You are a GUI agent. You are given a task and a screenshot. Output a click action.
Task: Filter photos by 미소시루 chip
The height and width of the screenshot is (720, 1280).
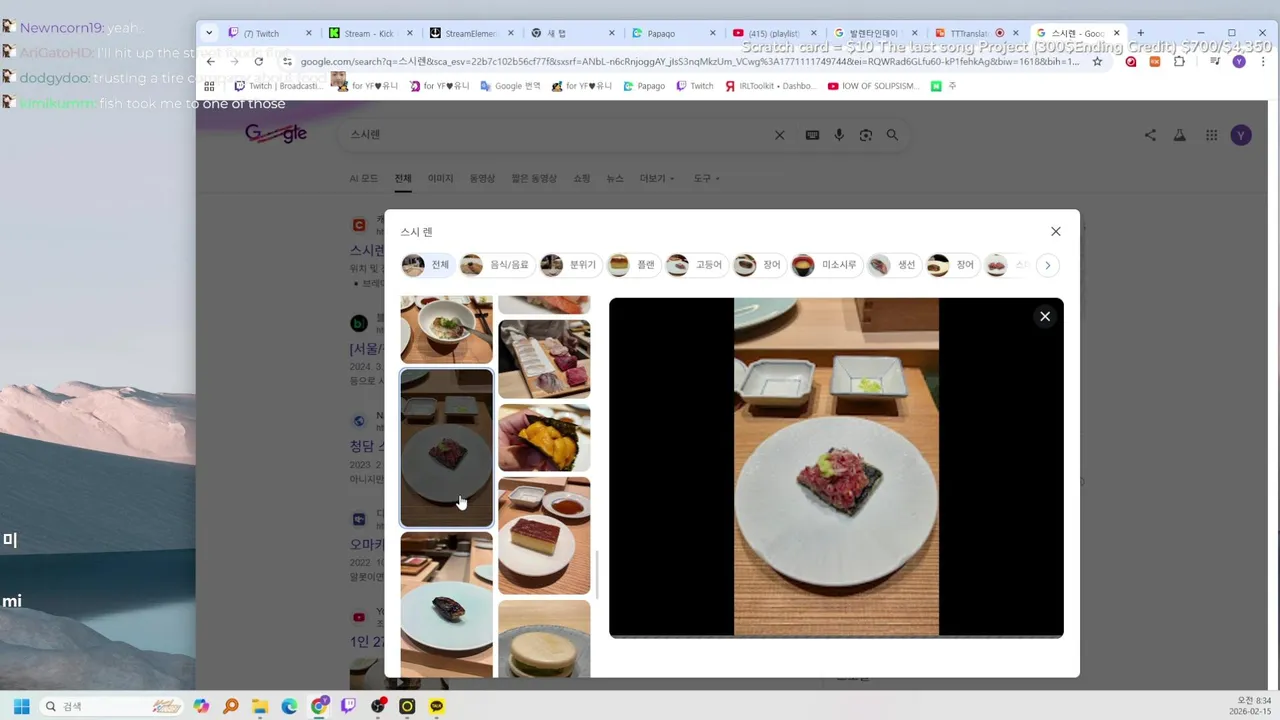(x=826, y=265)
